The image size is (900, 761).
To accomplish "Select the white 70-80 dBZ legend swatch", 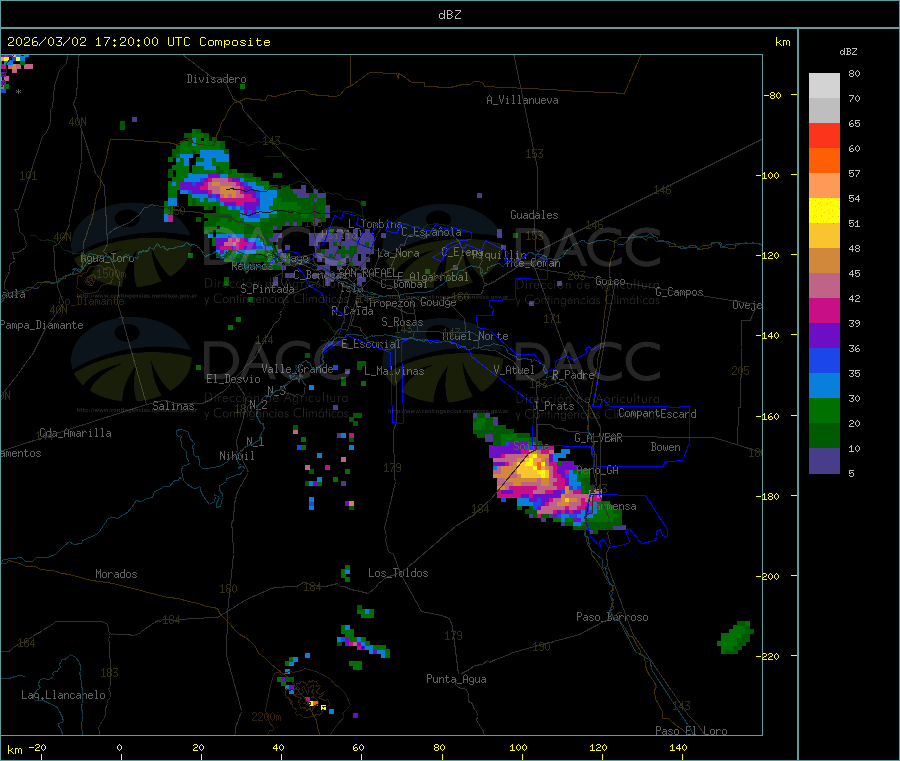I will coord(824,86).
